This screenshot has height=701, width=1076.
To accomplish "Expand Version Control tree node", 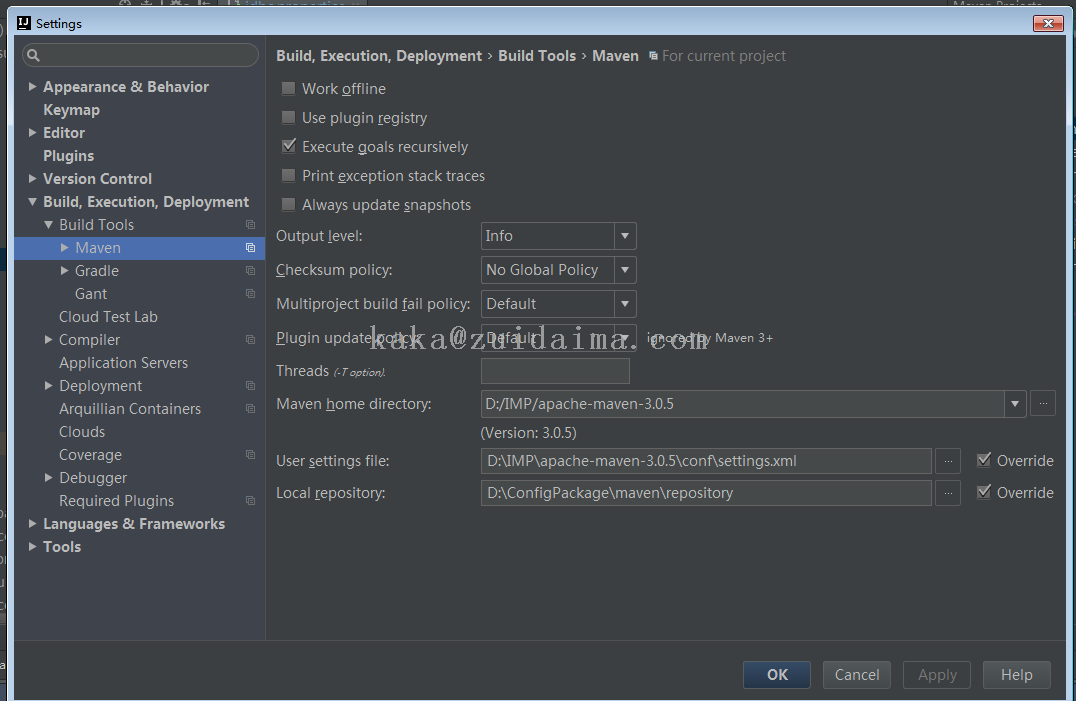I will point(32,178).
